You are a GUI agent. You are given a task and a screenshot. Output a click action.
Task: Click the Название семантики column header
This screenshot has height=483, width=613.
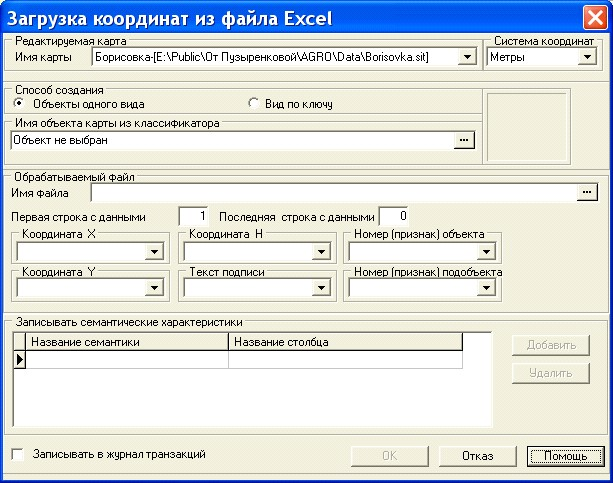[127, 342]
